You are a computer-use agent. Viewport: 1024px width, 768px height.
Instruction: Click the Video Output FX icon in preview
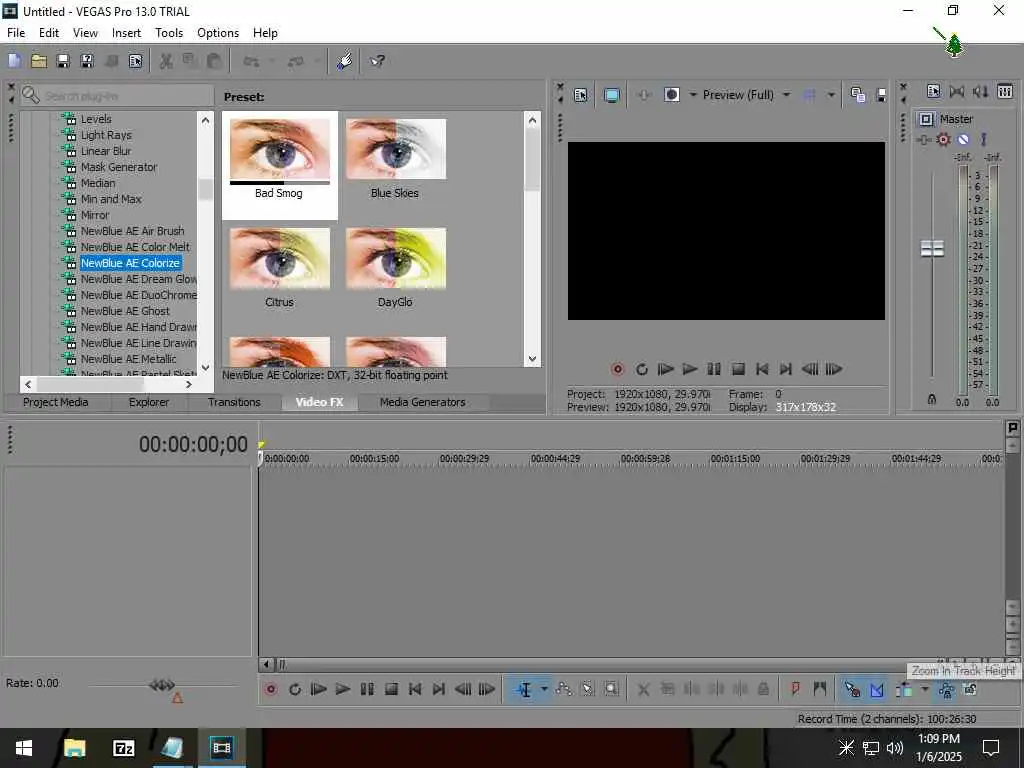(x=644, y=95)
